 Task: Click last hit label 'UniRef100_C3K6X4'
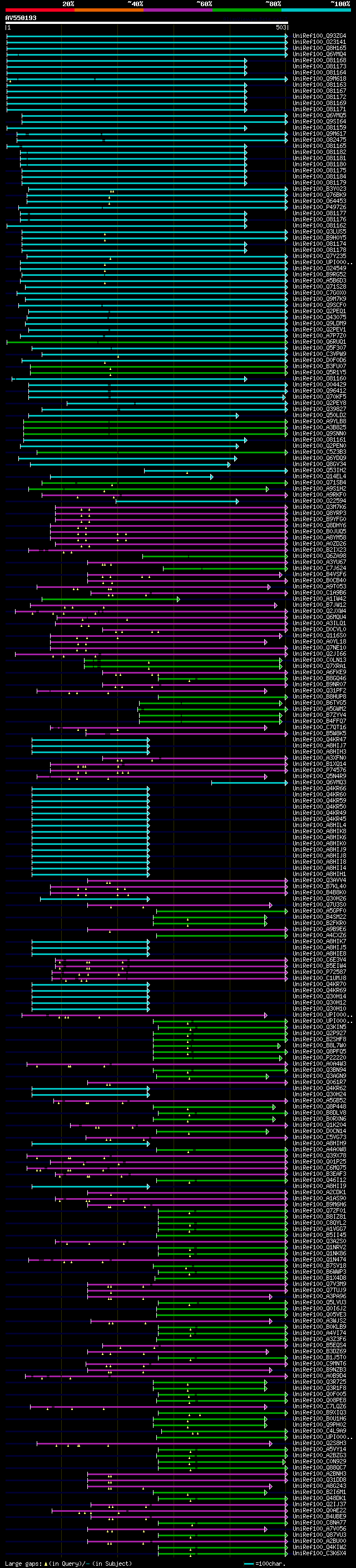click(x=319, y=1553)
